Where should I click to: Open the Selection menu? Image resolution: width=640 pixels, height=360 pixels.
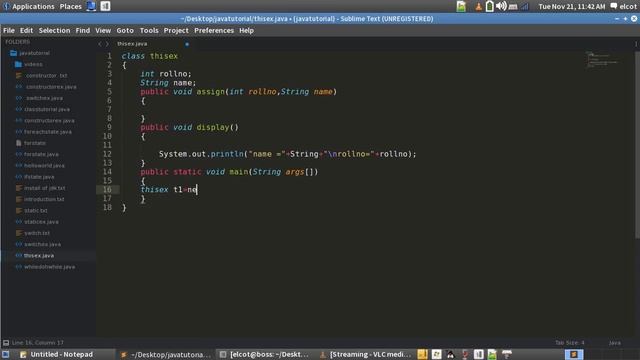54,31
